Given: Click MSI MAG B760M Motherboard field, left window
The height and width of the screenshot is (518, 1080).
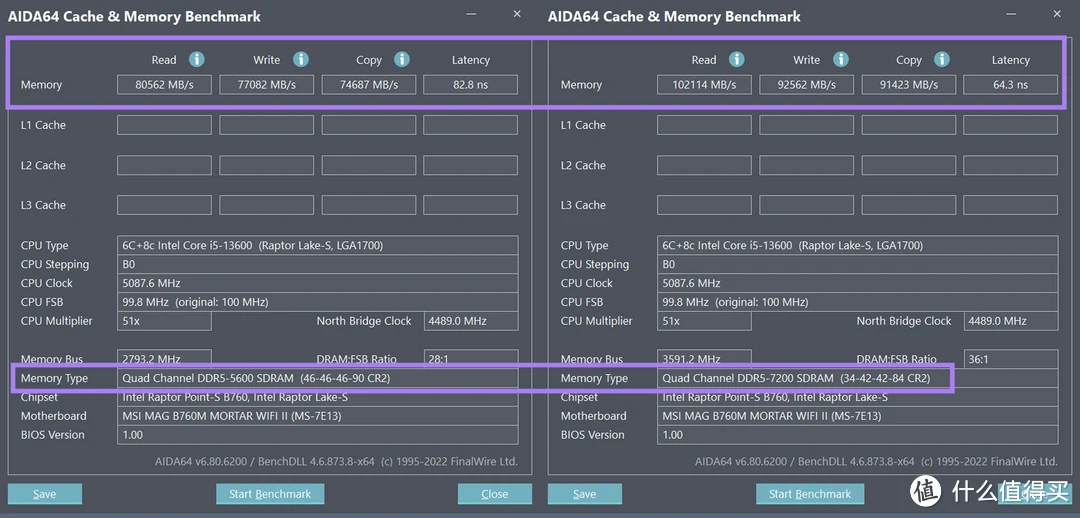Looking at the screenshot, I should (318, 416).
